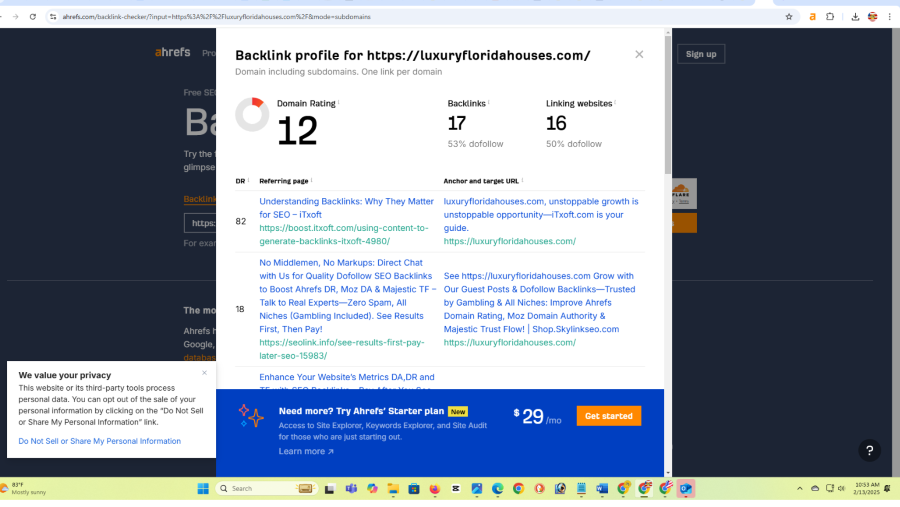Open Chrome three-dot menu
Viewport: 900px width, 507px height.
889,17
